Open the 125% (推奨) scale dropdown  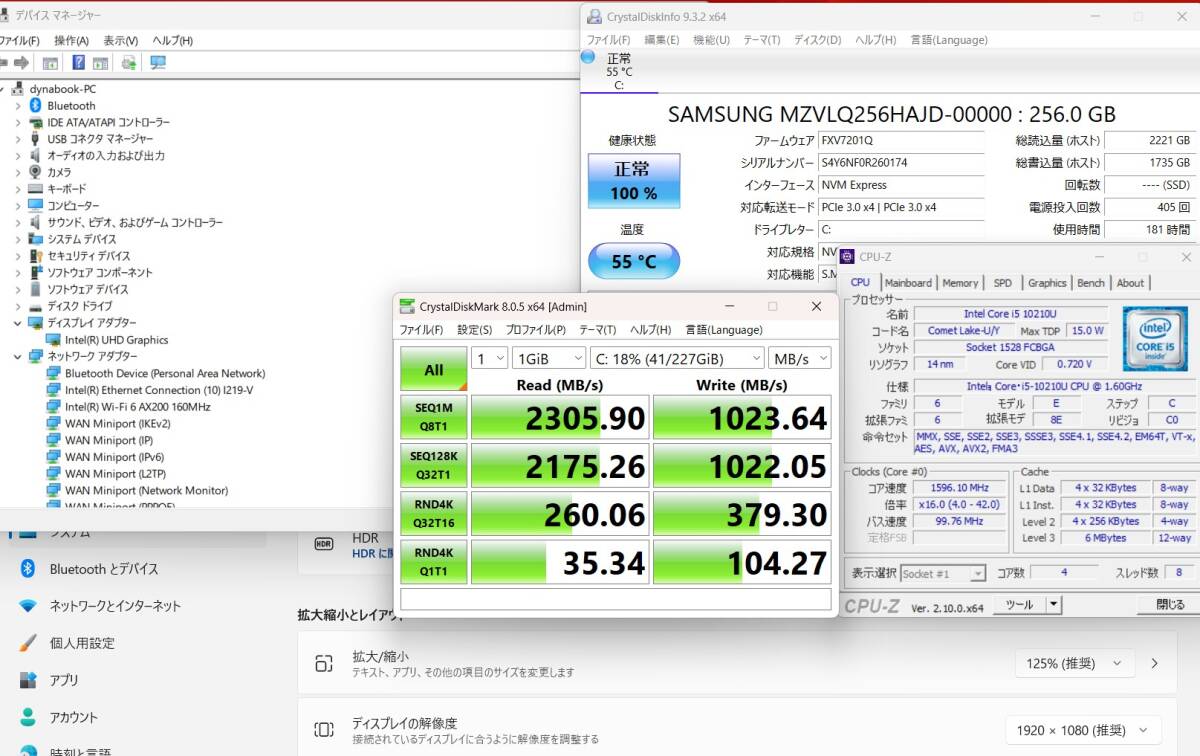click(x=1075, y=663)
